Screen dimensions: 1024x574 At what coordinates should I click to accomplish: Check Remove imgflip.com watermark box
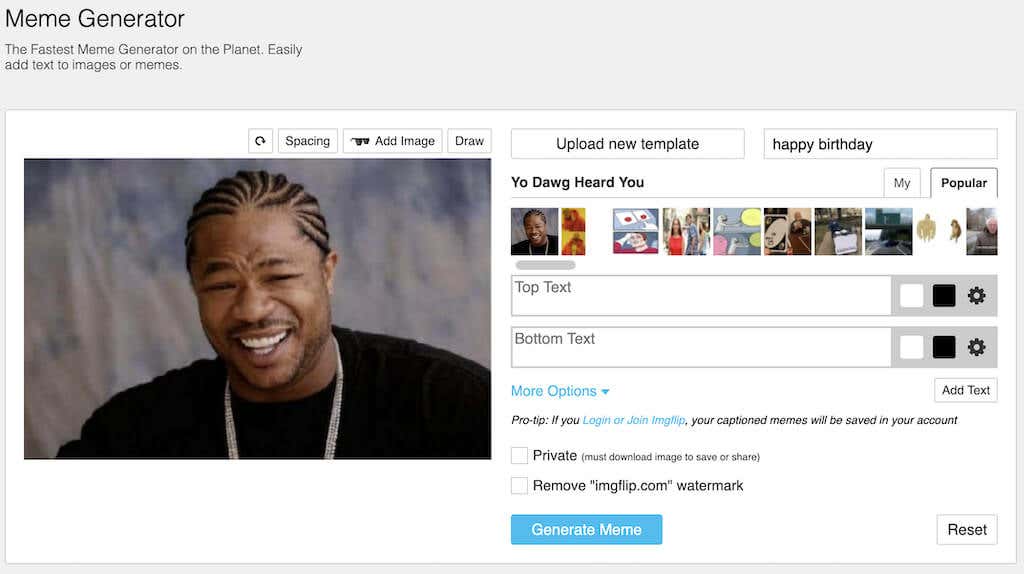click(x=519, y=485)
